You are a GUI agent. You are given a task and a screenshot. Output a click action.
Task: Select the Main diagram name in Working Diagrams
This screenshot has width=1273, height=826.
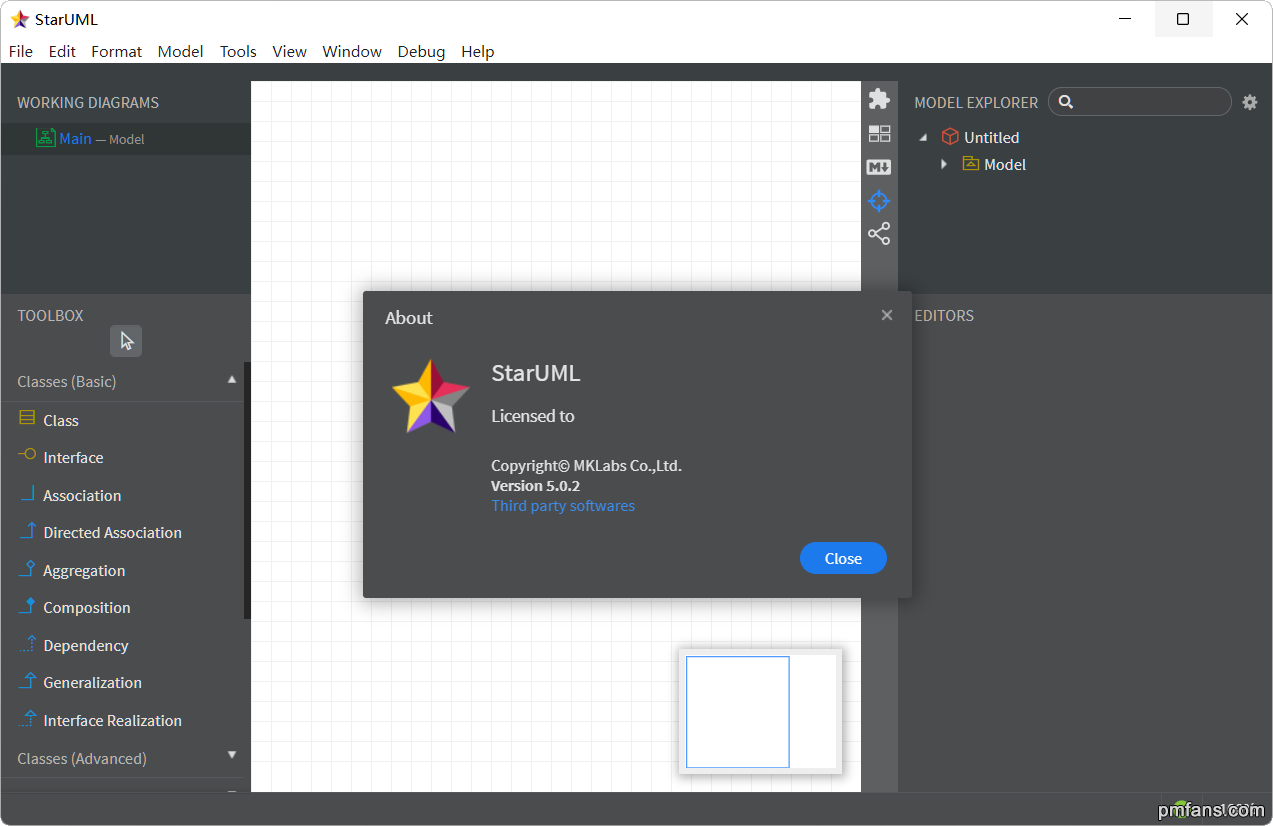75,139
